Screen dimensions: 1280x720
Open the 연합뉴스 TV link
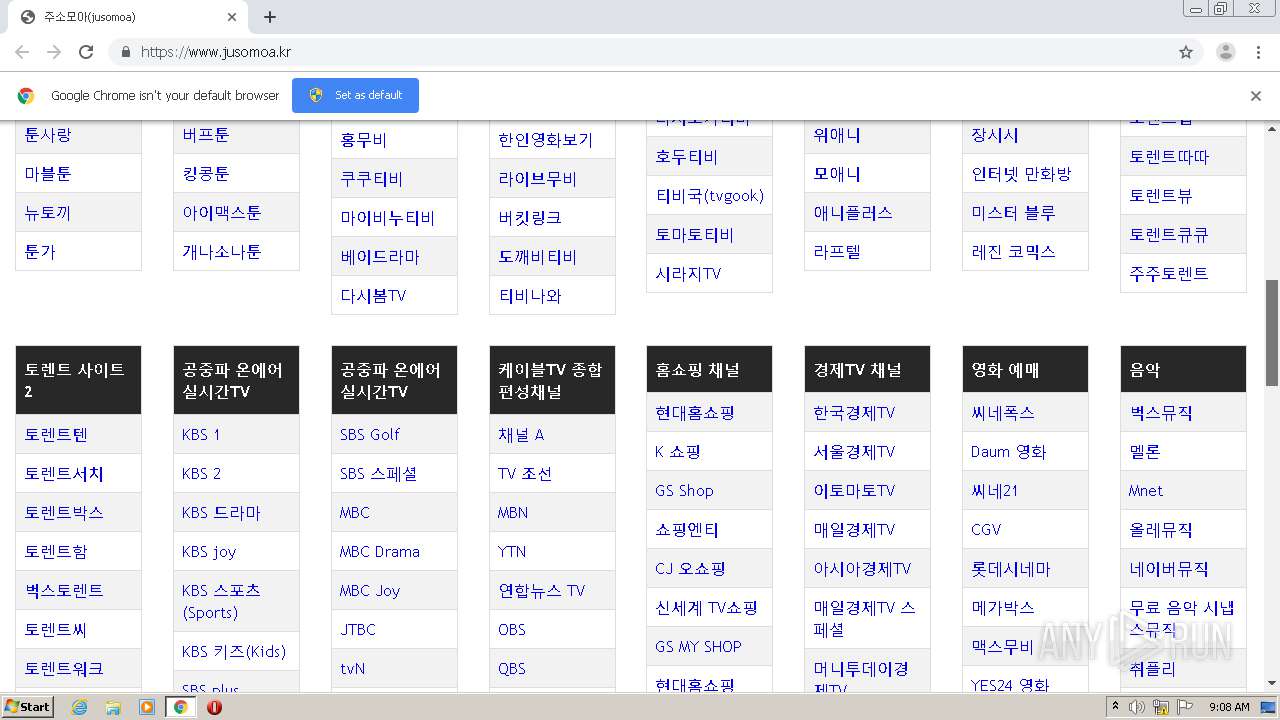click(x=542, y=591)
